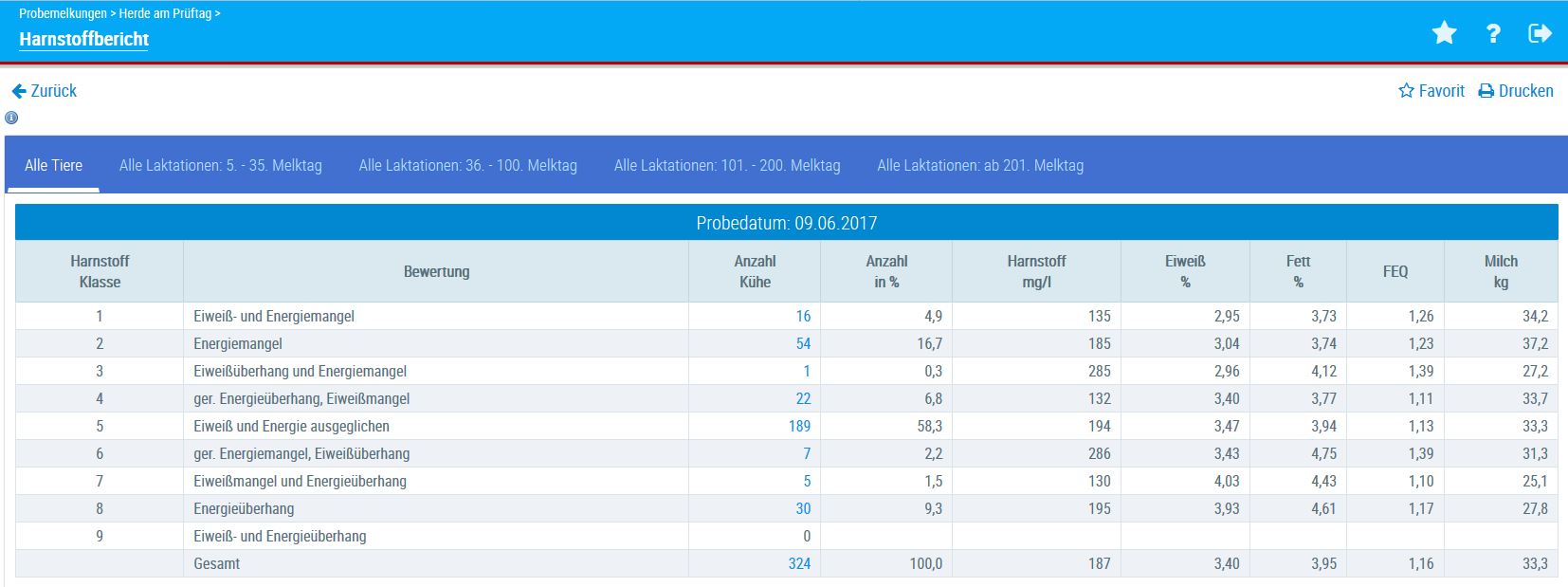Click the printer icon beside Drucken

[1486, 91]
